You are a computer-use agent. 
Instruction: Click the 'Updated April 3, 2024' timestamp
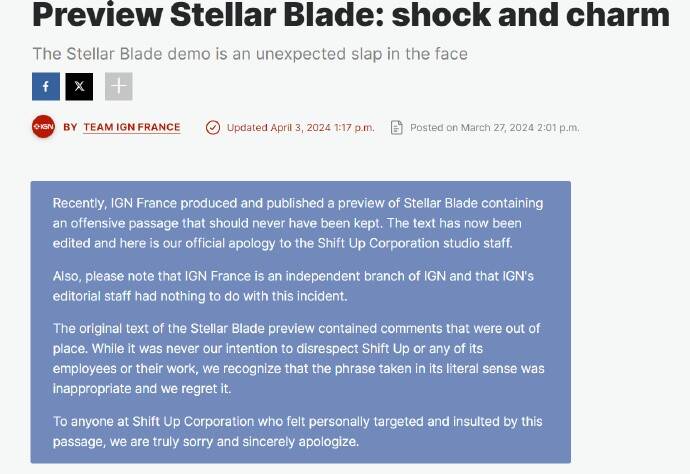tap(300, 127)
